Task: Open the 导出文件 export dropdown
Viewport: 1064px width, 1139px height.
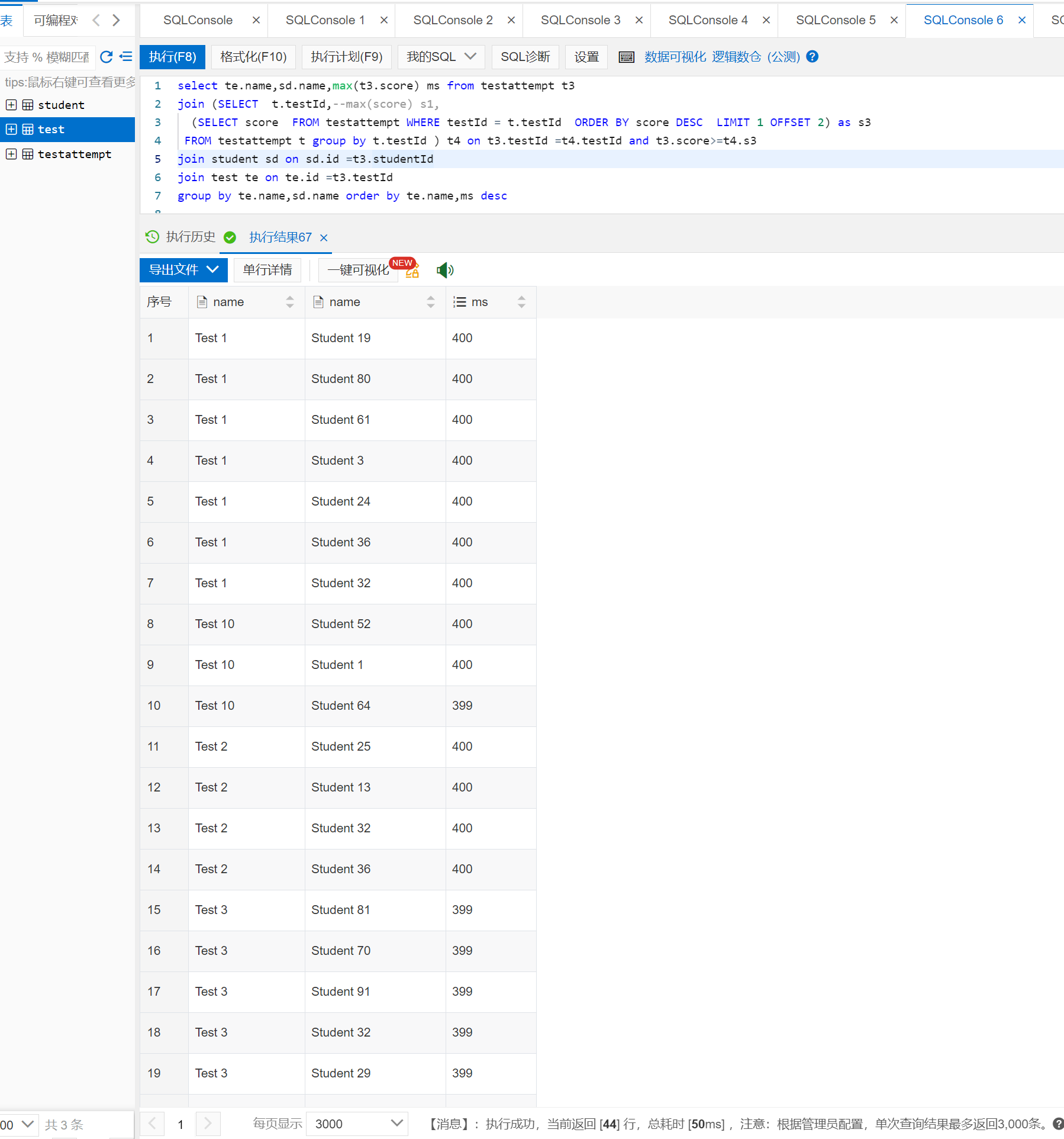Action: [x=183, y=270]
